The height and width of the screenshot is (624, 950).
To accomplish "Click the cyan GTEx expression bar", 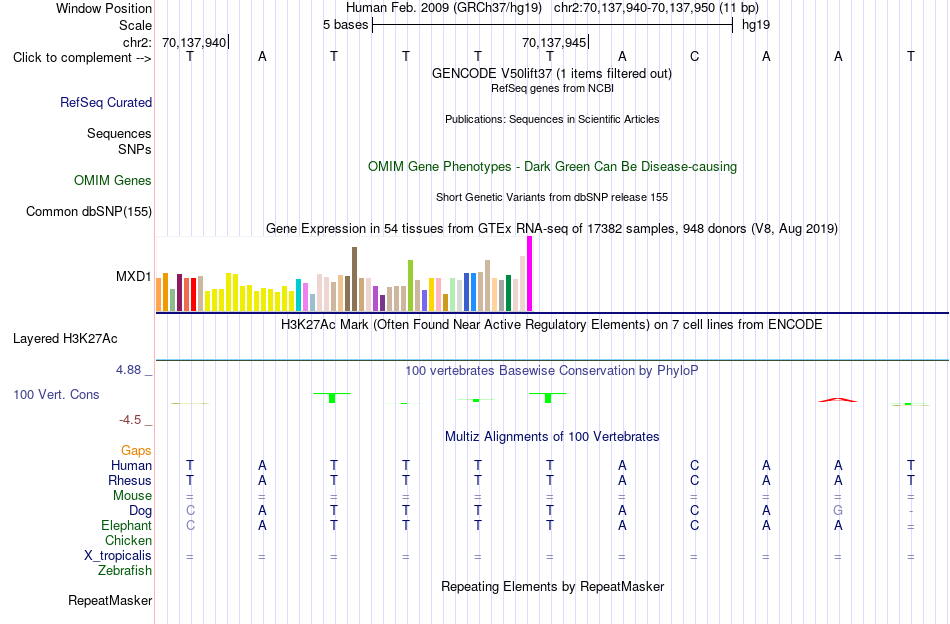I will coord(298,295).
